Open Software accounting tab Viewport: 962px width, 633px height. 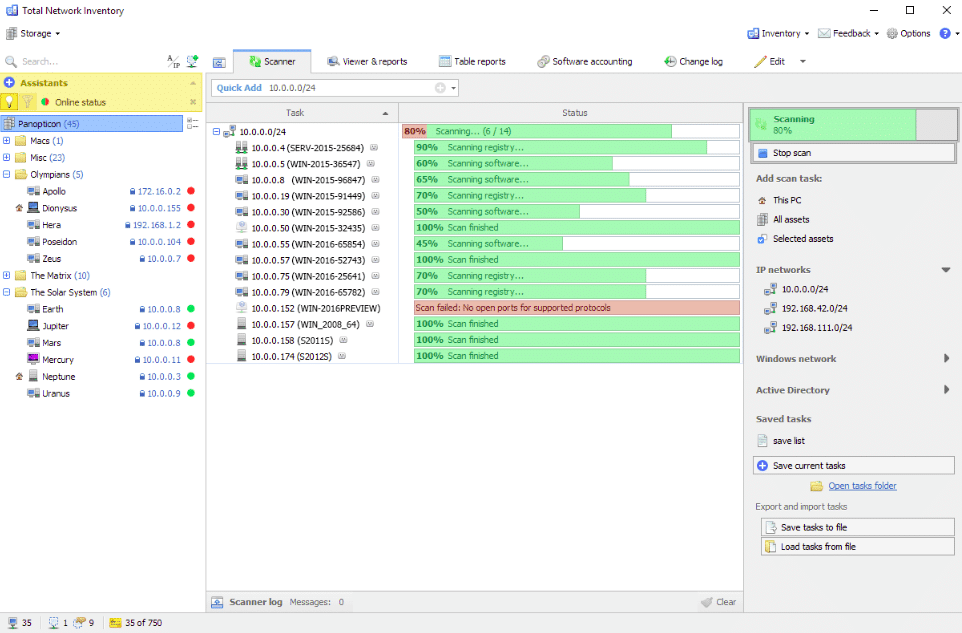[585, 61]
